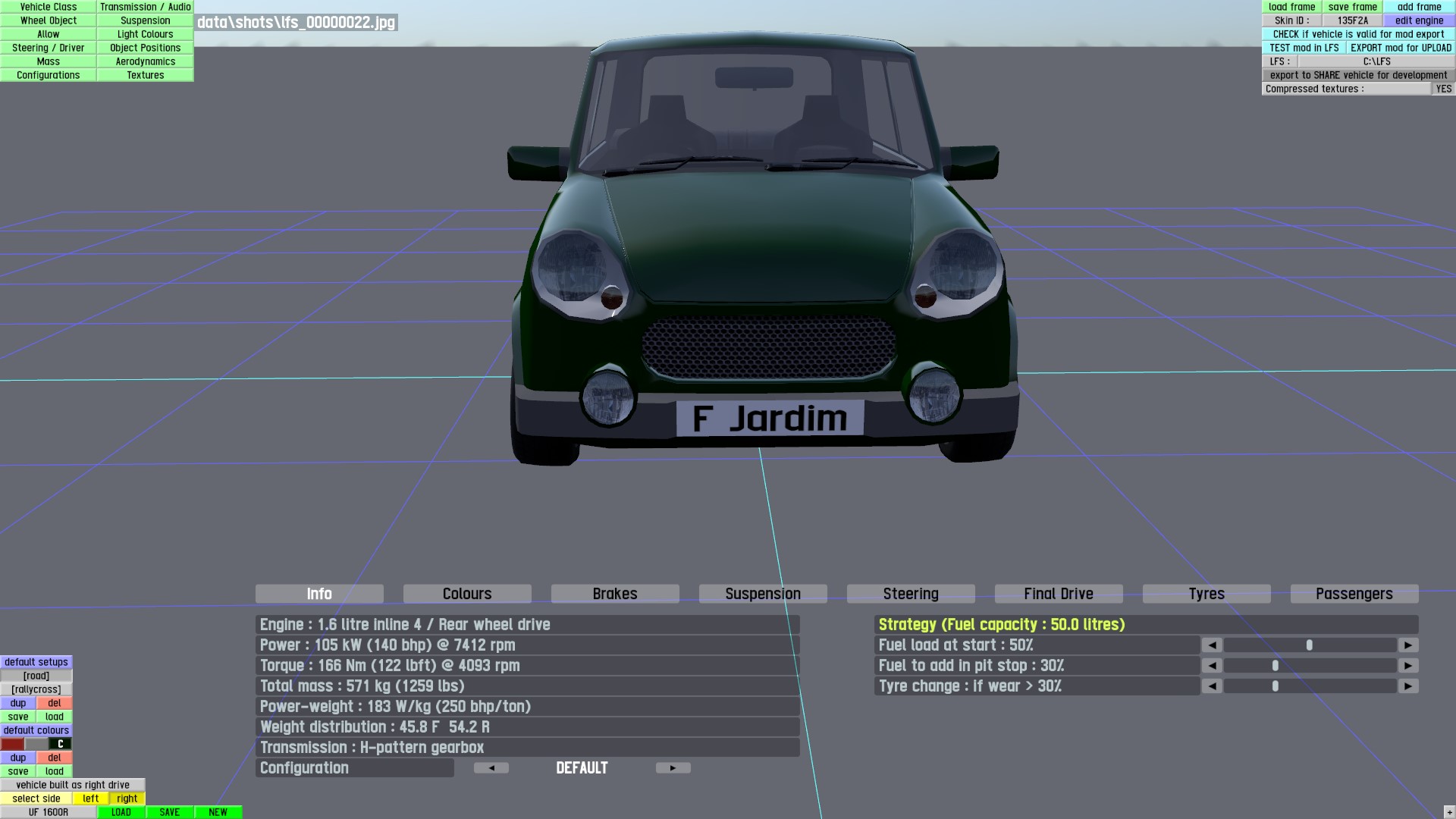Switch to the Final Drive tab
1456x819 pixels.
[1058, 594]
